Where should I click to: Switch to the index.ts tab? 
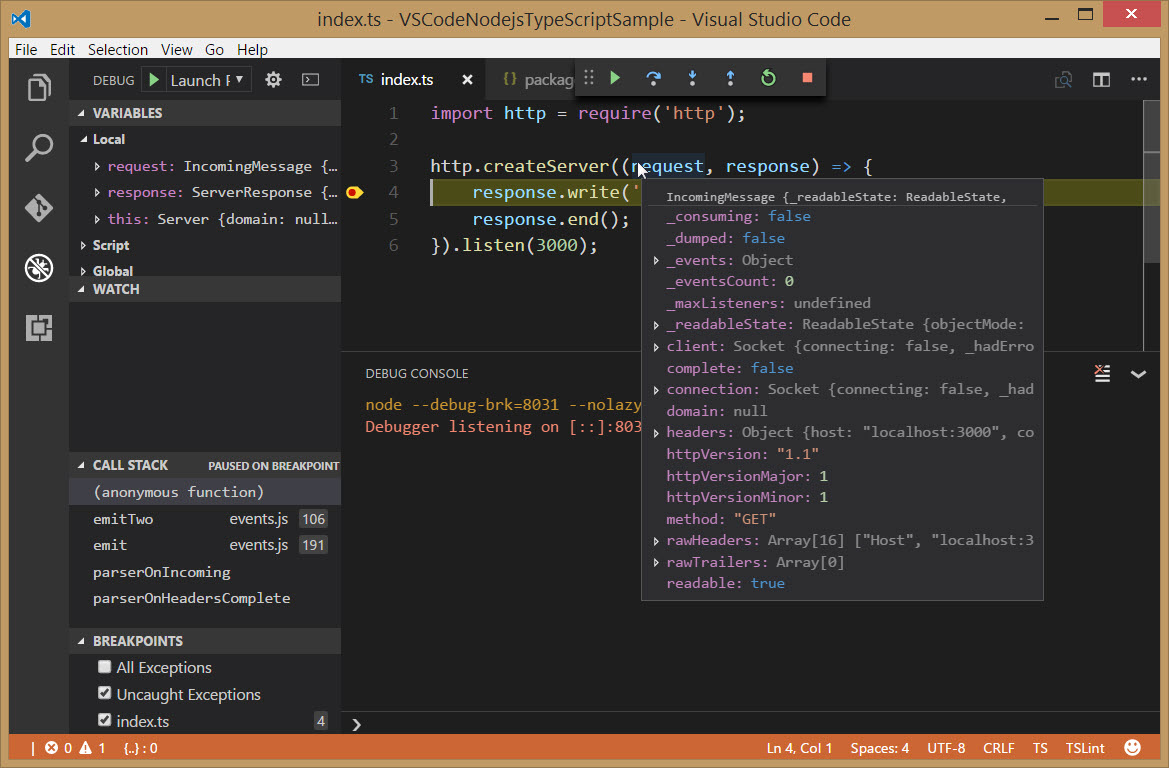pos(406,80)
